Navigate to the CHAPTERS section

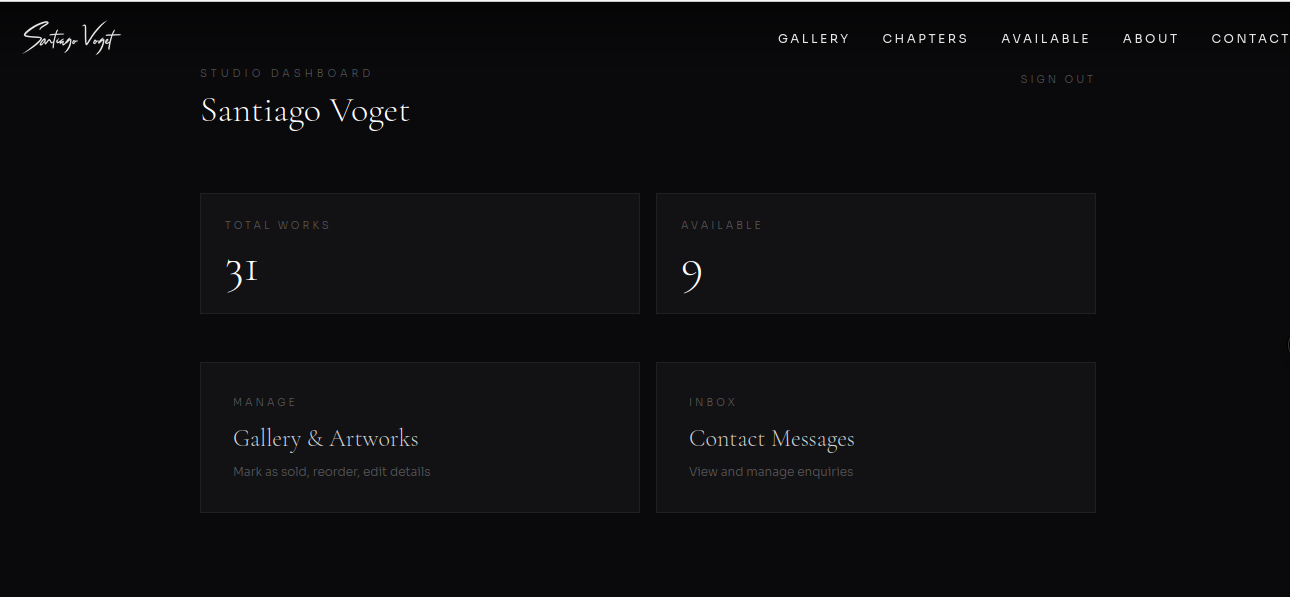(925, 38)
